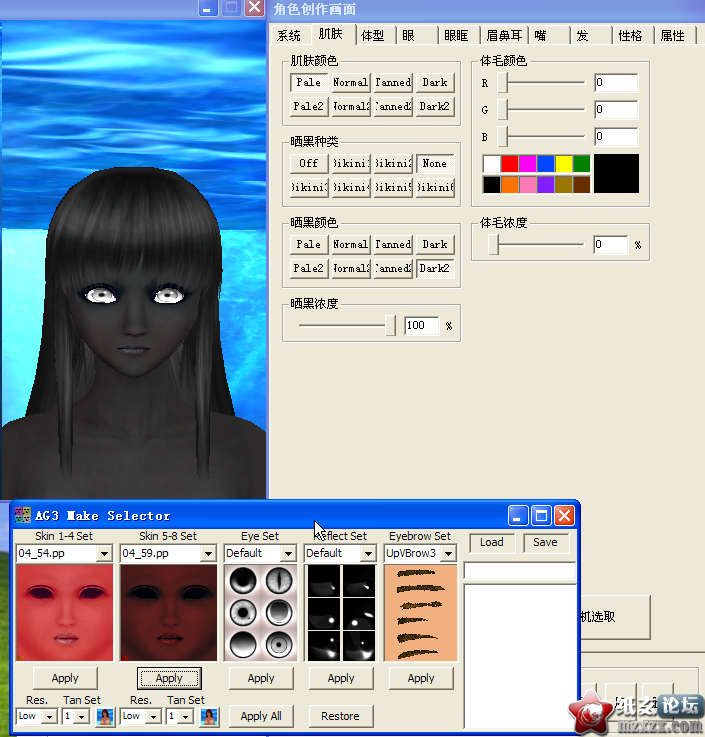Image resolution: width=705 pixels, height=737 pixels.
Task: Click the Skin 1-4 preview icon beside Tan Set
Action: pyautogui.click(x=105, y=716)
